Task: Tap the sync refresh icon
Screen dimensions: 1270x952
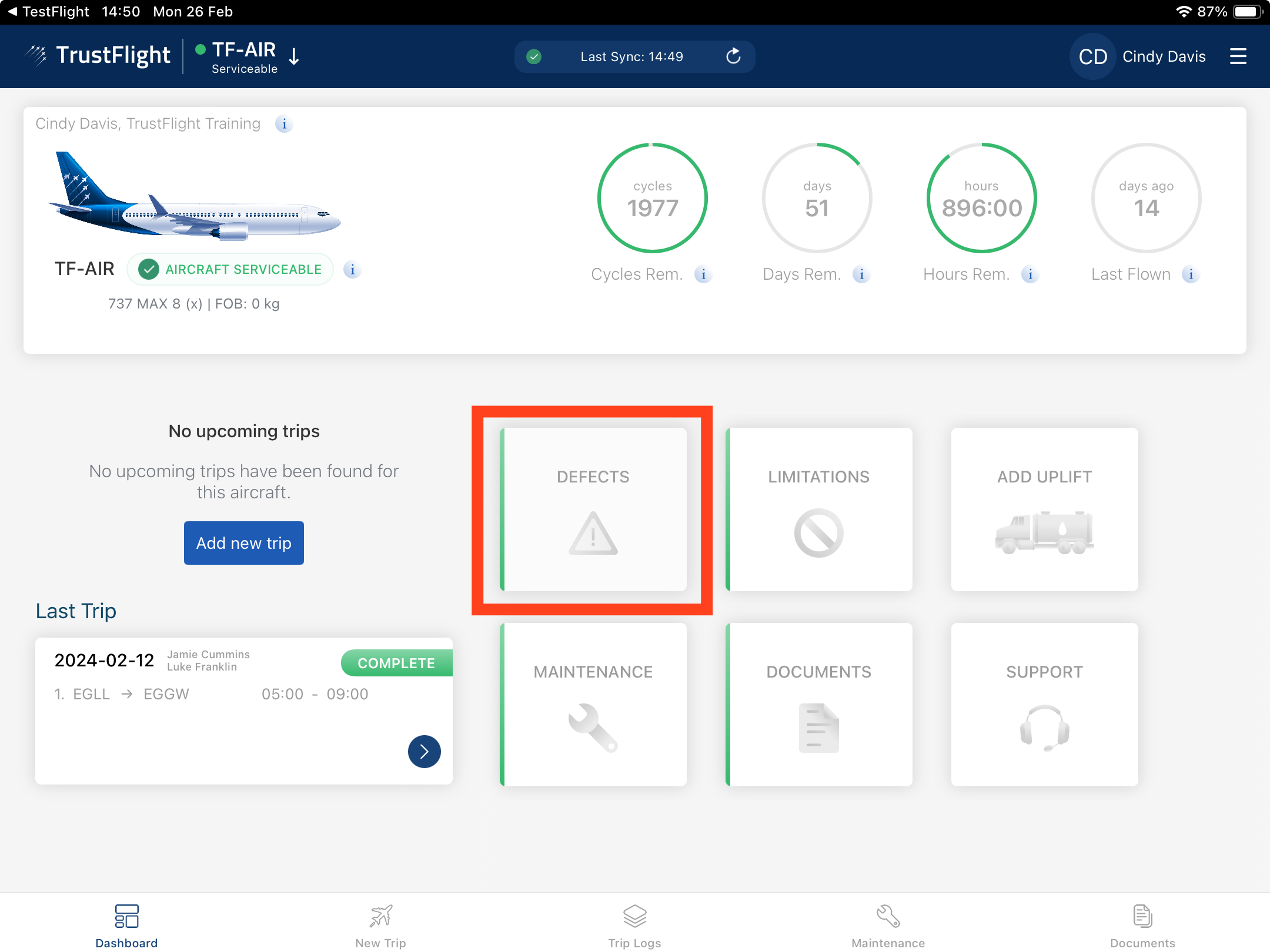Action: point(733,56)
